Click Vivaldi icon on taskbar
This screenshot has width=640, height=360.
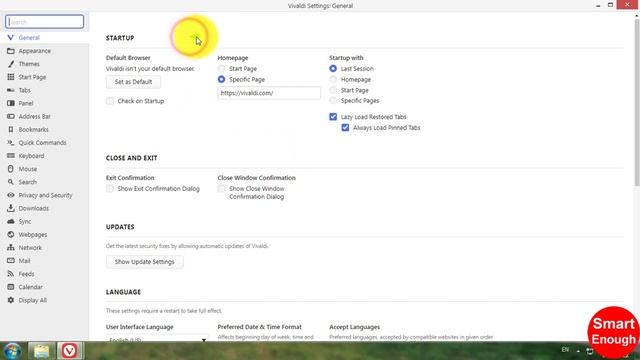click(69, 351)
